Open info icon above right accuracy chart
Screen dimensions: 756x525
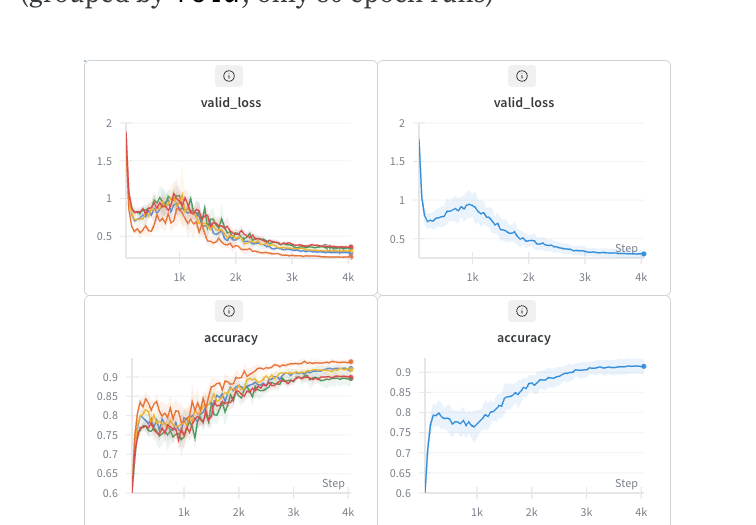(x=522, y=311)
